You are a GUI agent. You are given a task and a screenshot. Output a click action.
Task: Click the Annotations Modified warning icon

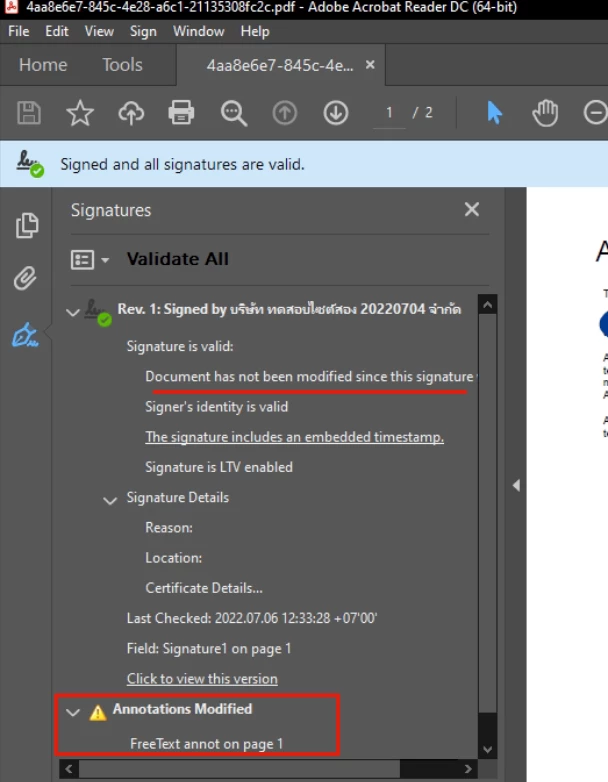(x=98, y=712)
